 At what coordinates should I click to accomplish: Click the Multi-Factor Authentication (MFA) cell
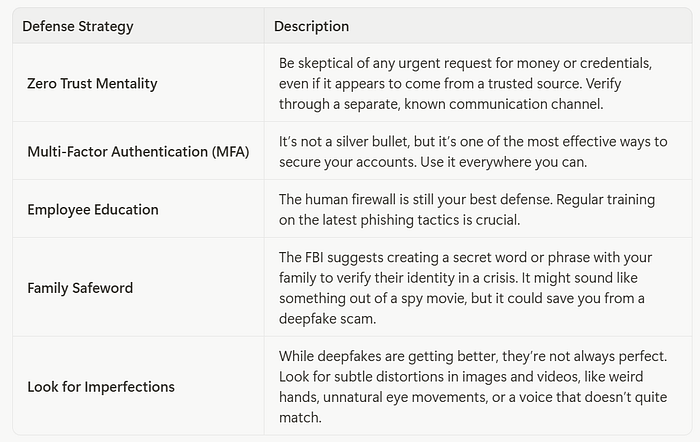(138, 152)
